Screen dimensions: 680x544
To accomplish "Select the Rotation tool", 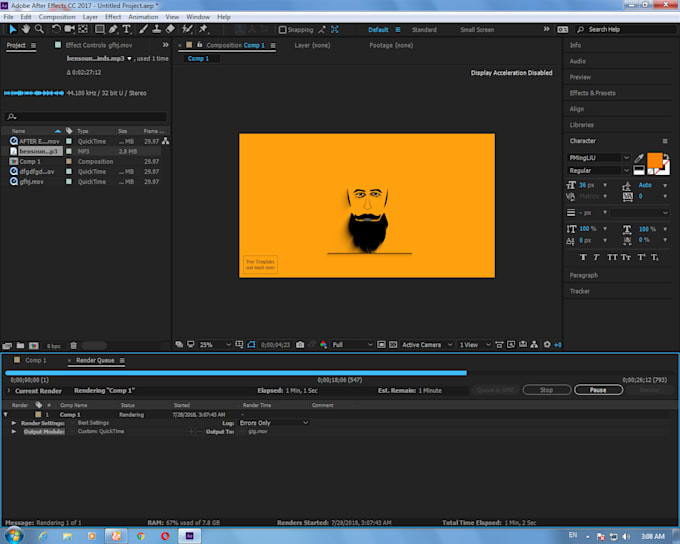I will [x=56, y=29].
